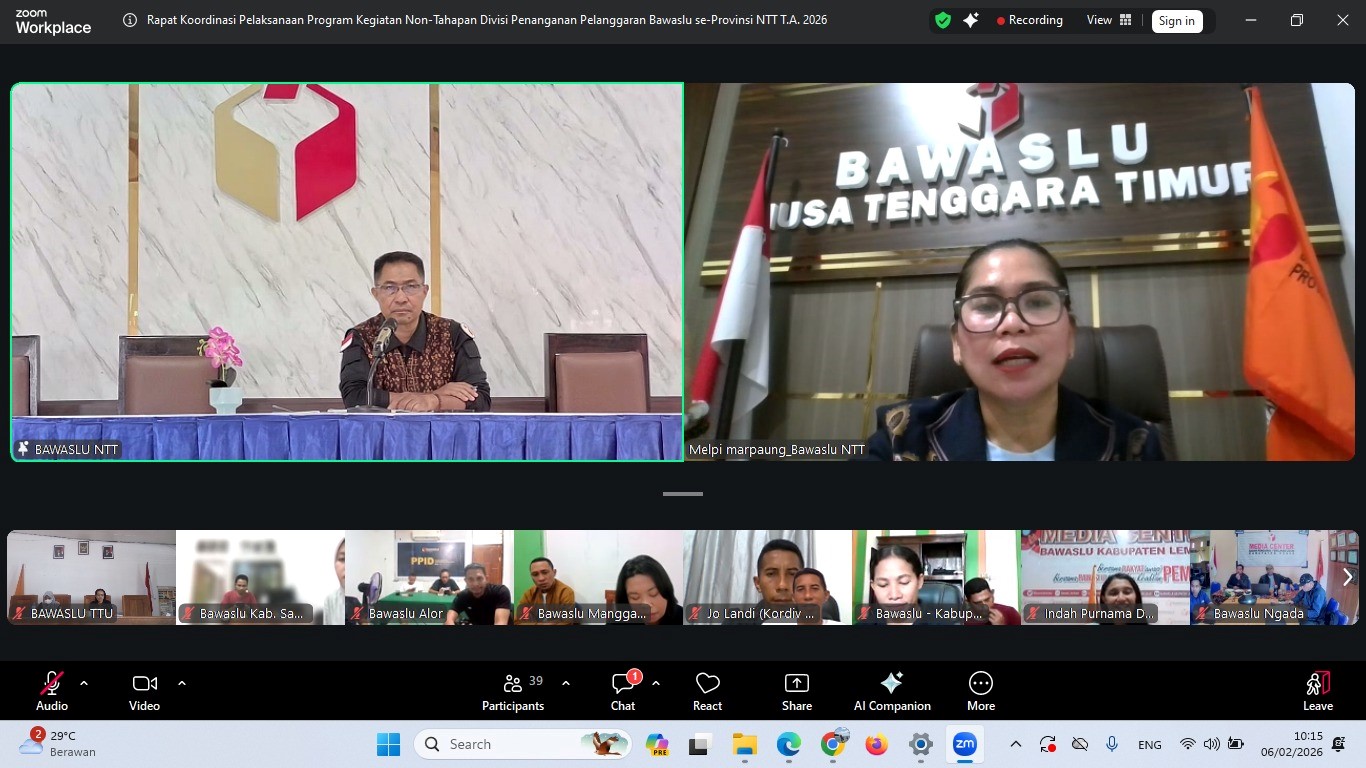
Task: Open the Chat panel
Action: [623, 691]
